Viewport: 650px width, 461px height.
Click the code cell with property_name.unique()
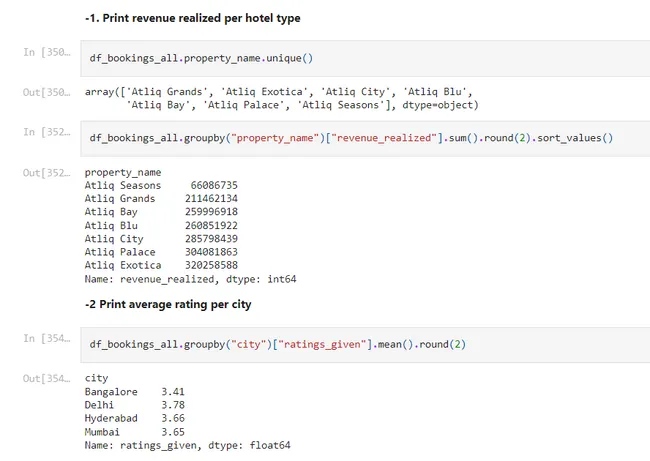coord(365,58)
